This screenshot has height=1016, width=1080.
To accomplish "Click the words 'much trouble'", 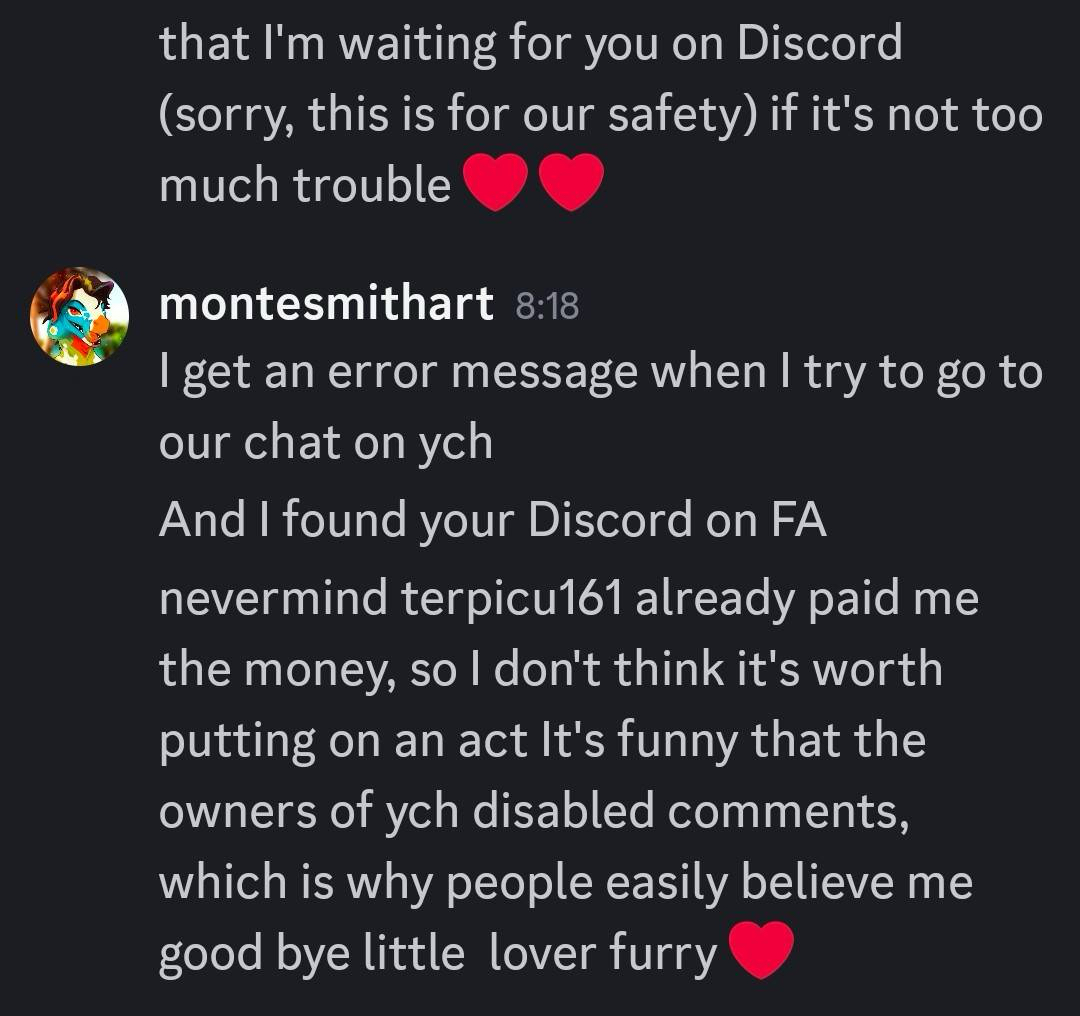I will point(305,186).
